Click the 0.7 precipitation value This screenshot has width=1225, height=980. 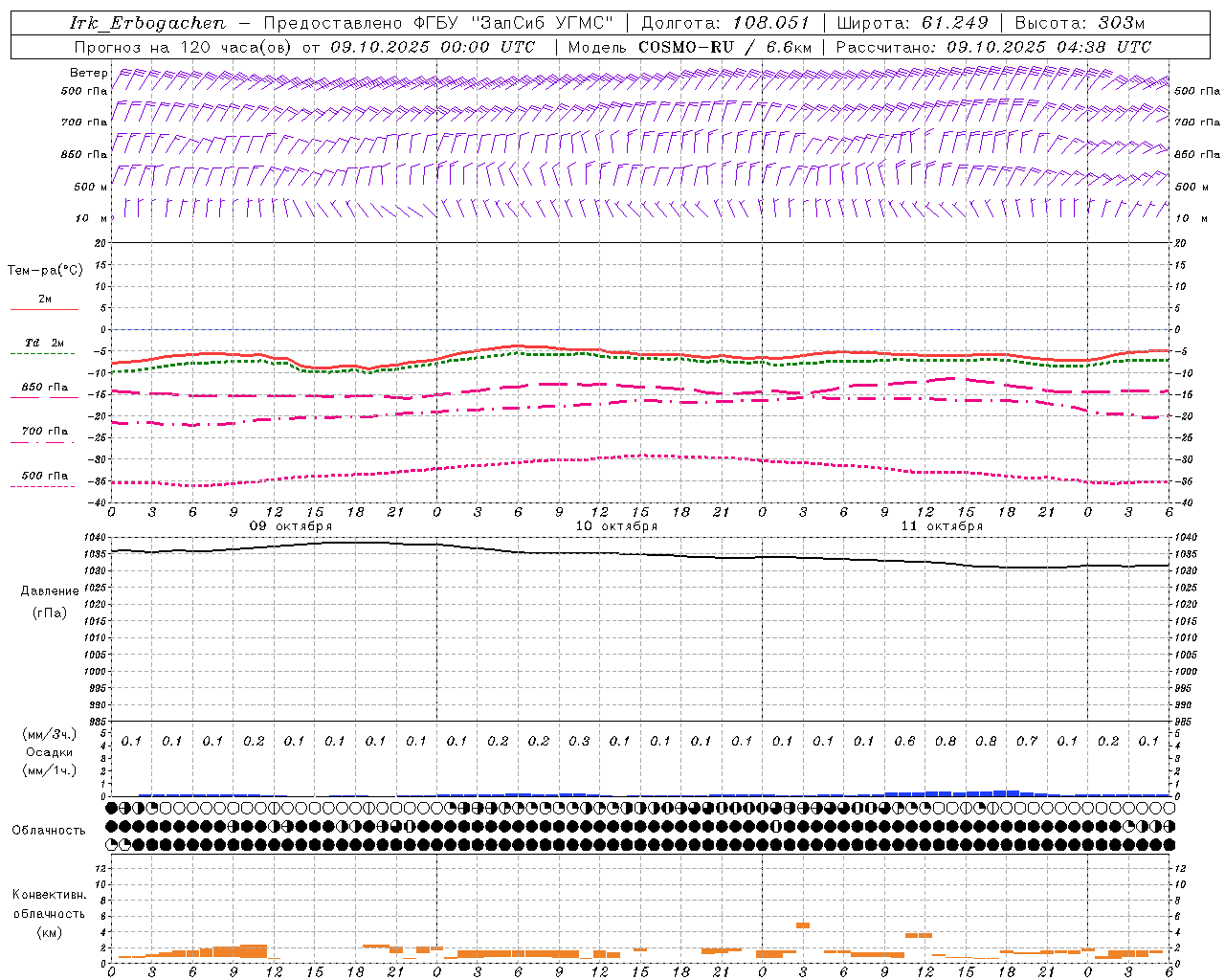pos(1027,741)
